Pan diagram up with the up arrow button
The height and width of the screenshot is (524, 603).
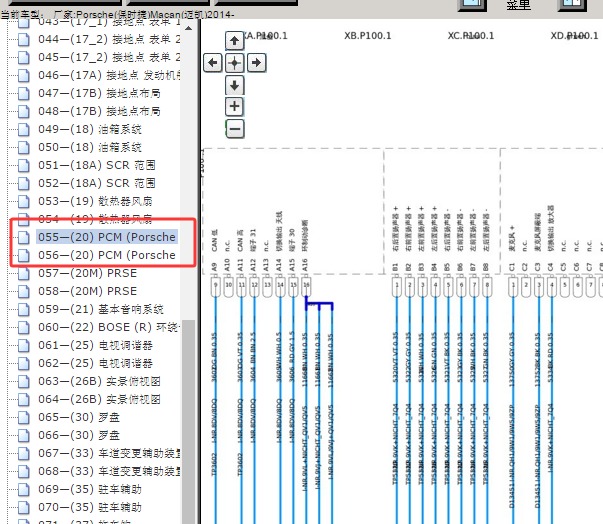click(234, 41)
